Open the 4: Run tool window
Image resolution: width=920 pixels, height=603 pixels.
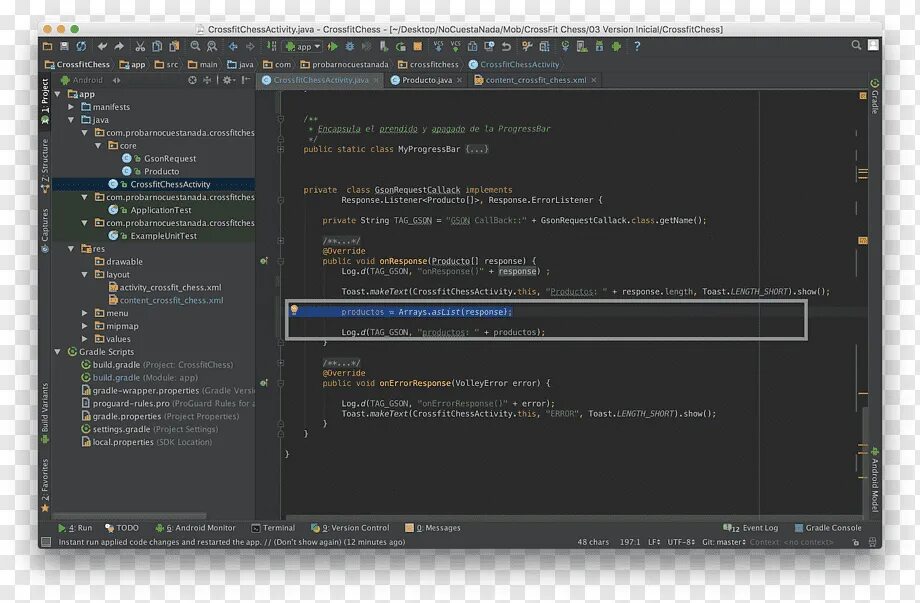[x=75, y=528]
